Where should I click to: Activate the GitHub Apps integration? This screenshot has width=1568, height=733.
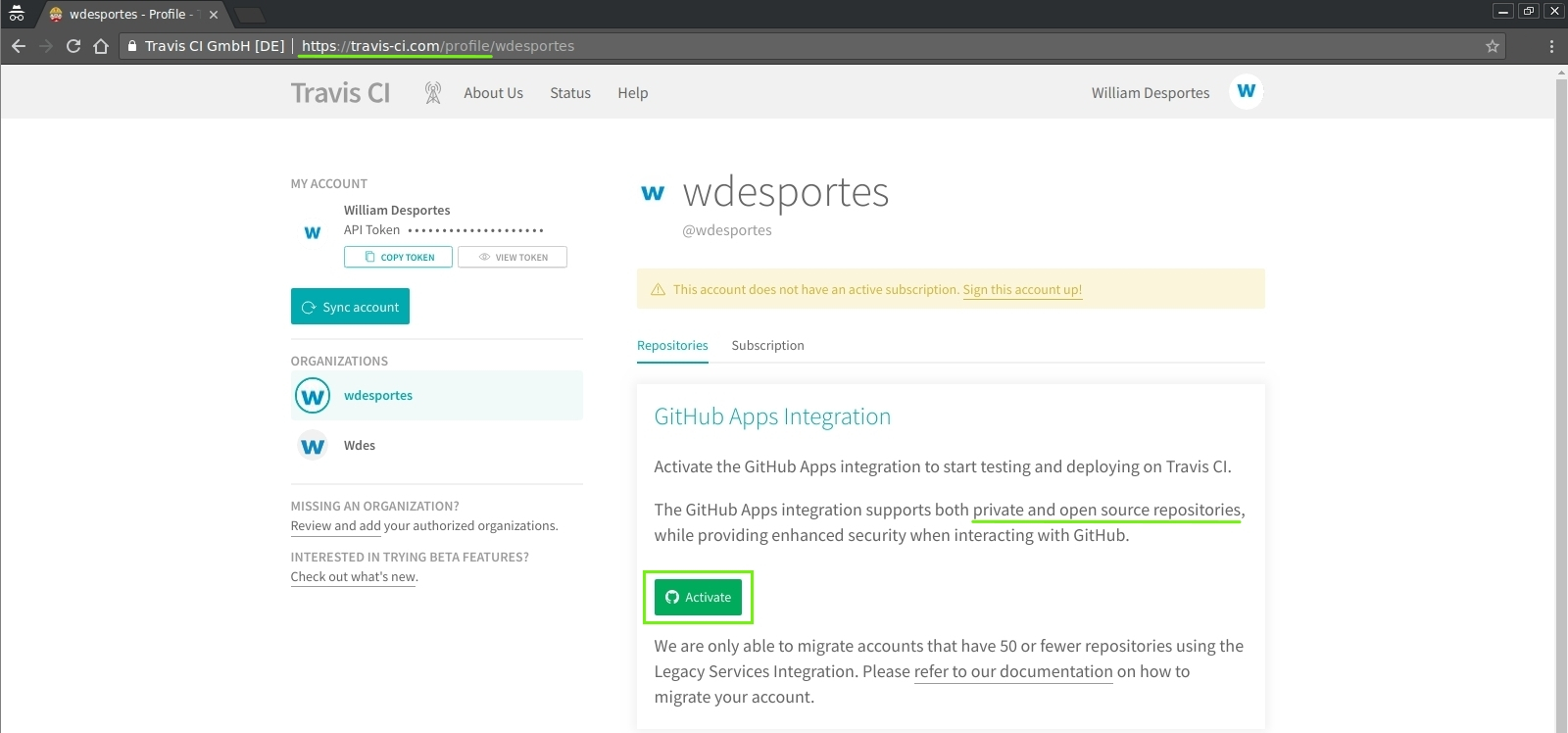[x=698, y=597]
